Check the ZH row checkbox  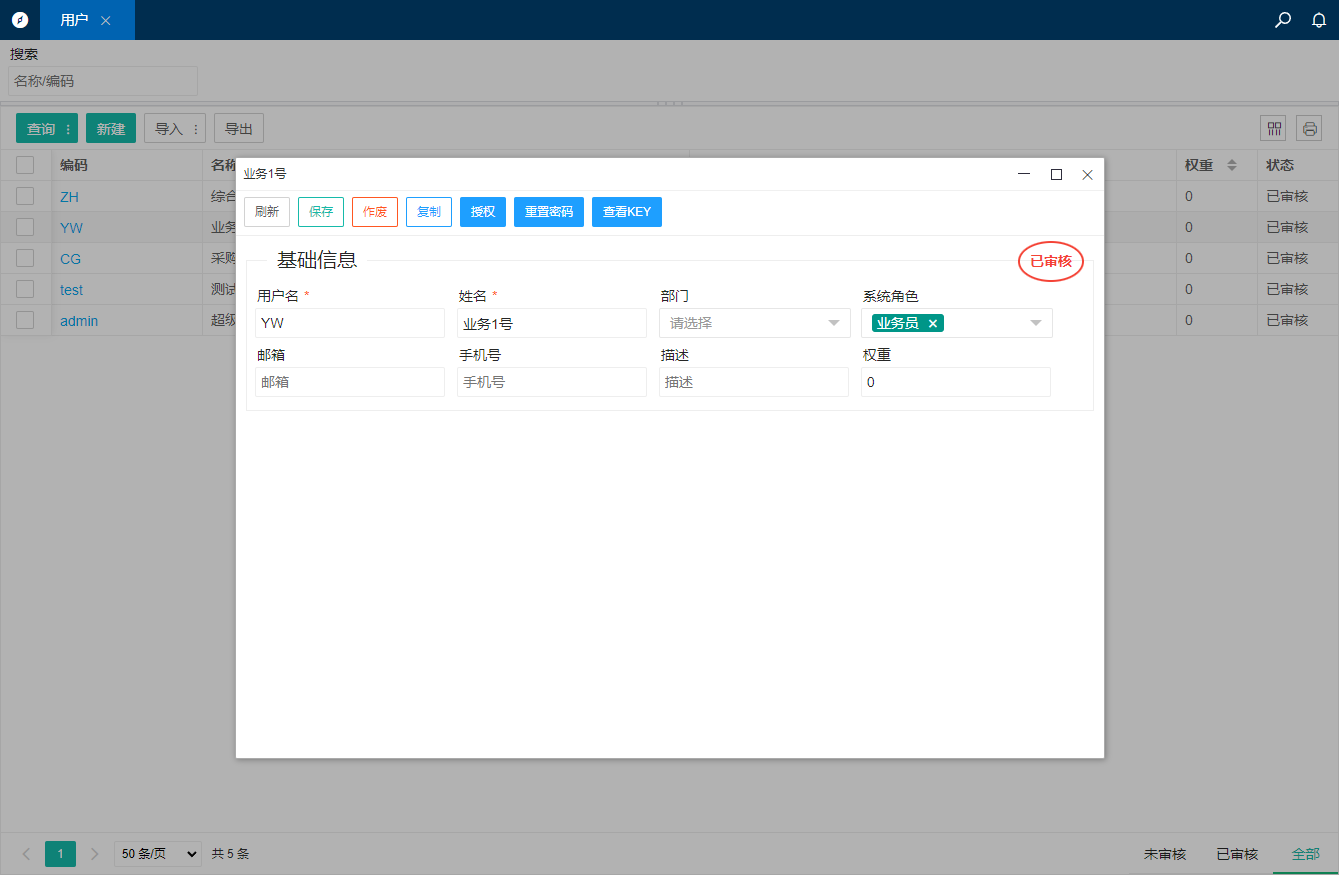(25, 196)
